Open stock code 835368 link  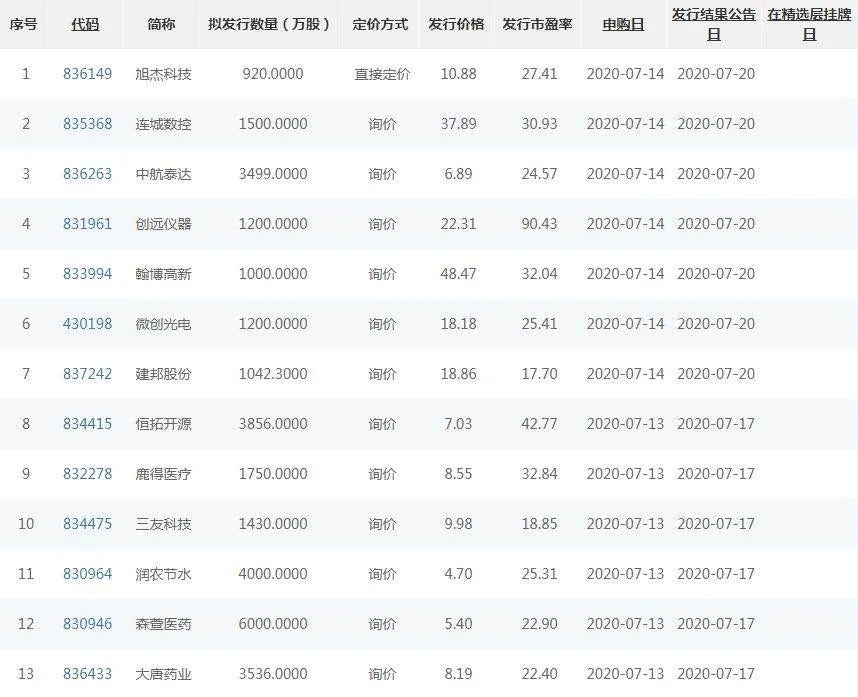[87, 124]
